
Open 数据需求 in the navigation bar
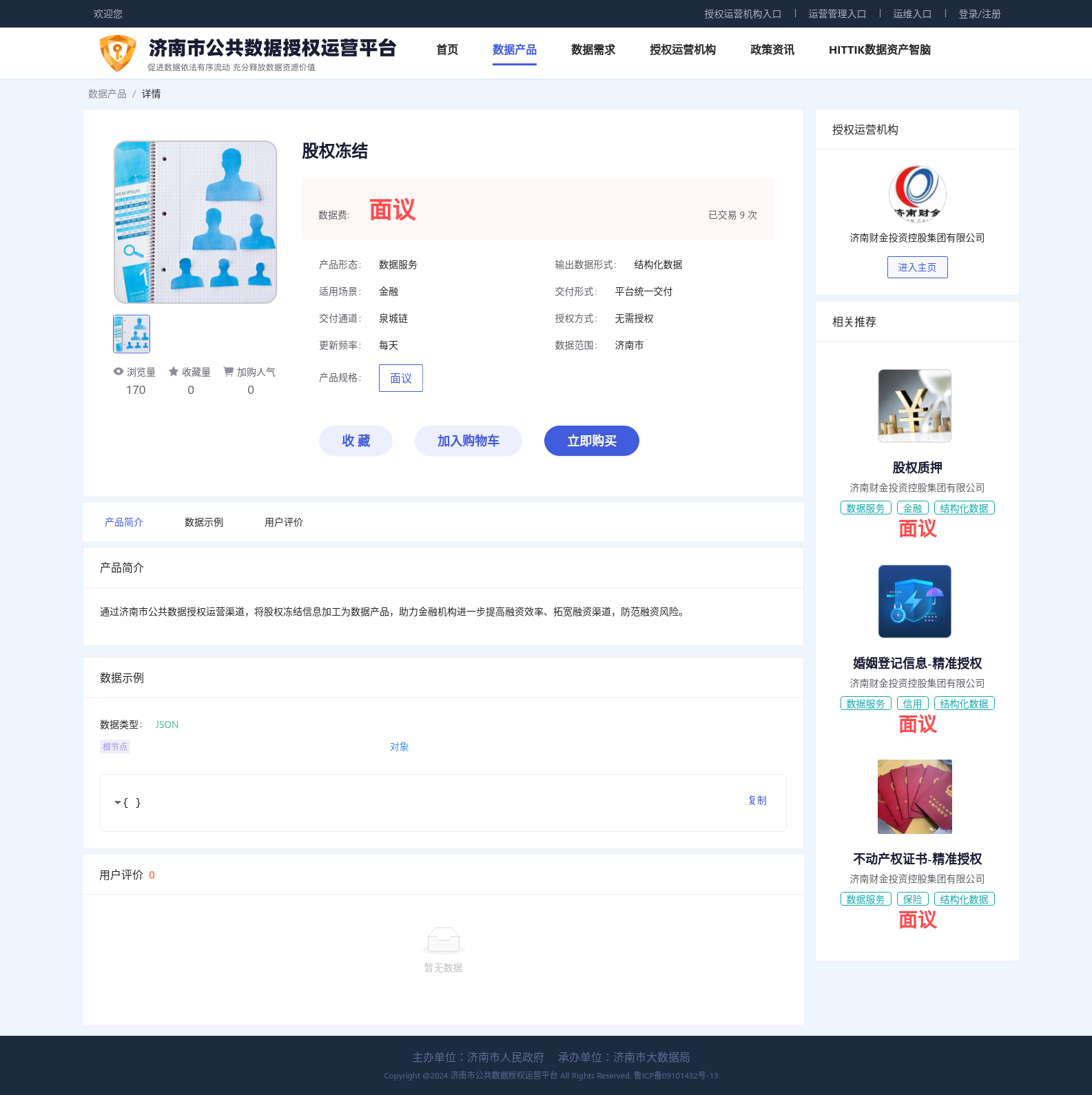593,50
